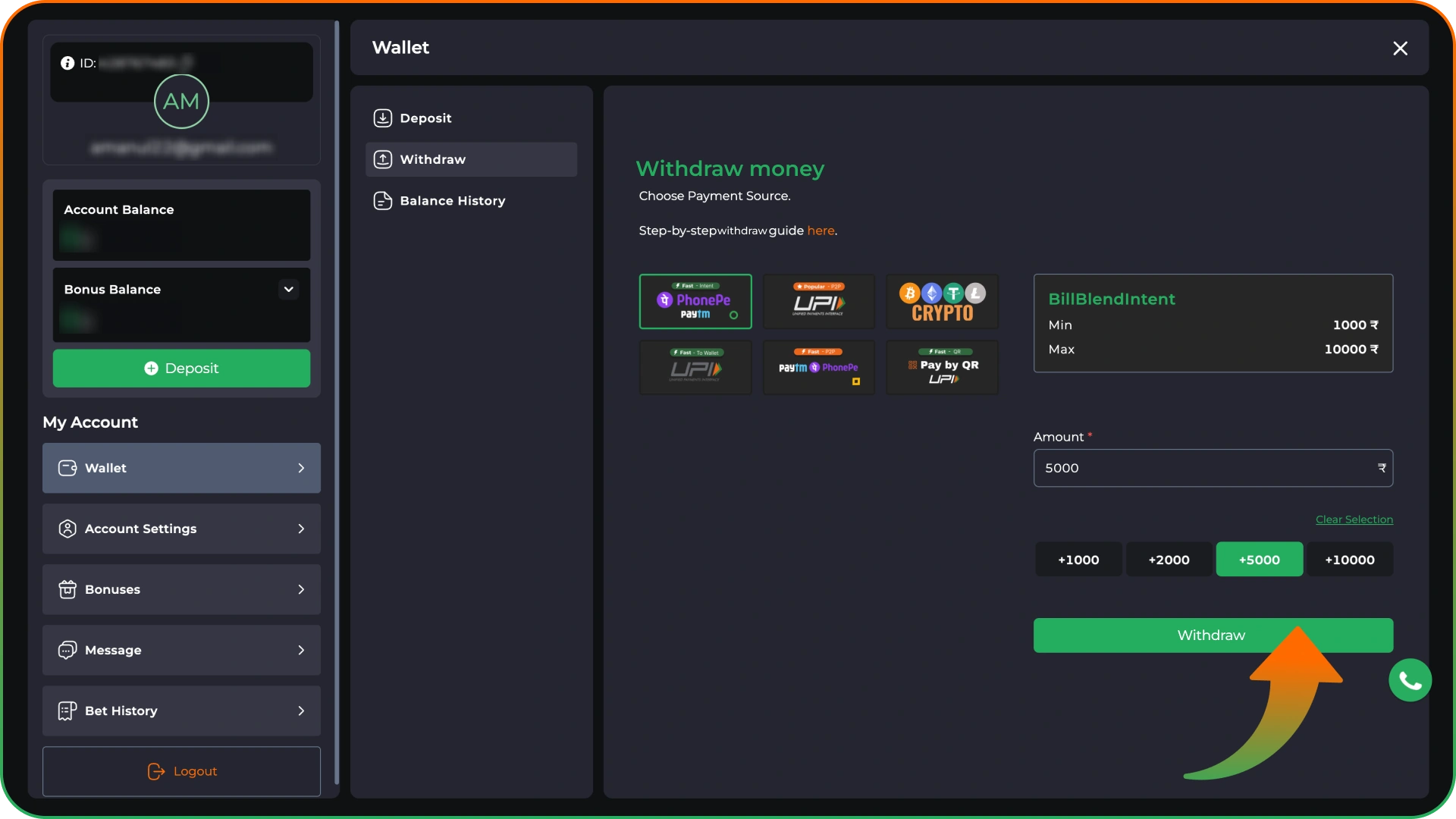Image resolution: width=1456 pixels, height=819 pixels.
Task: Switch to the Deposit tab
Action: point(471,118)
